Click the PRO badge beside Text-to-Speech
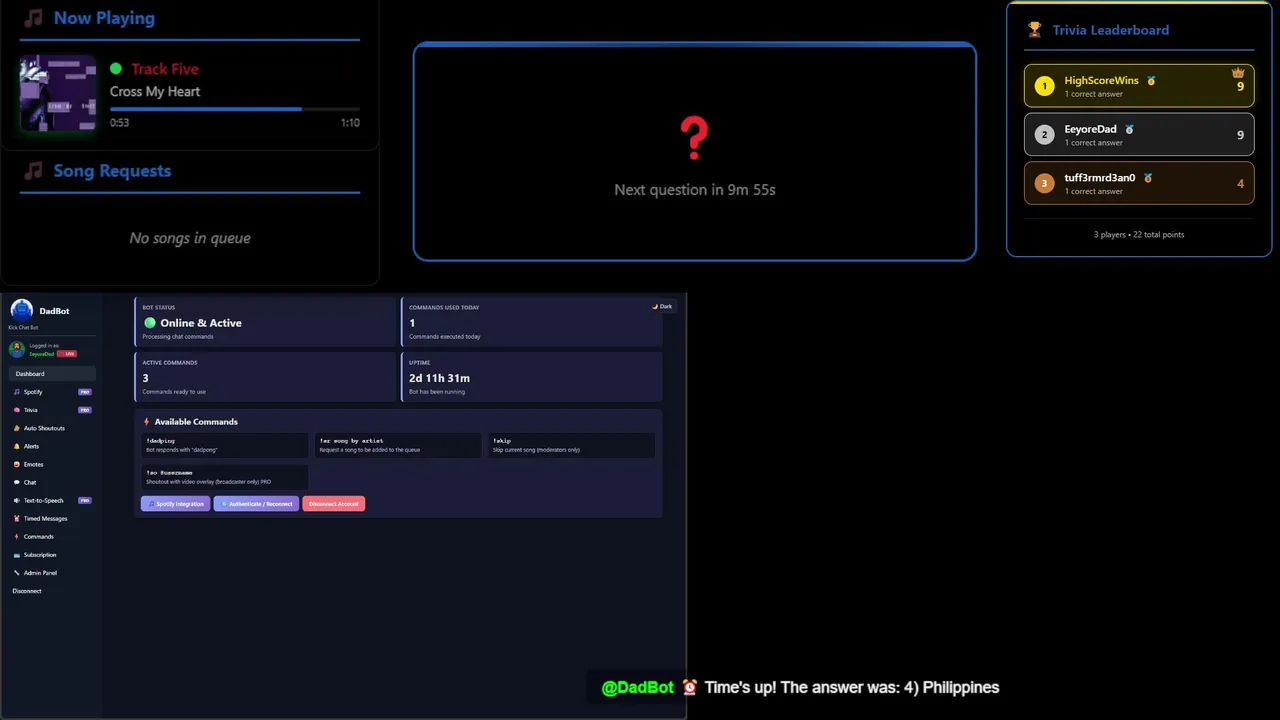 (x=85, y=500)
